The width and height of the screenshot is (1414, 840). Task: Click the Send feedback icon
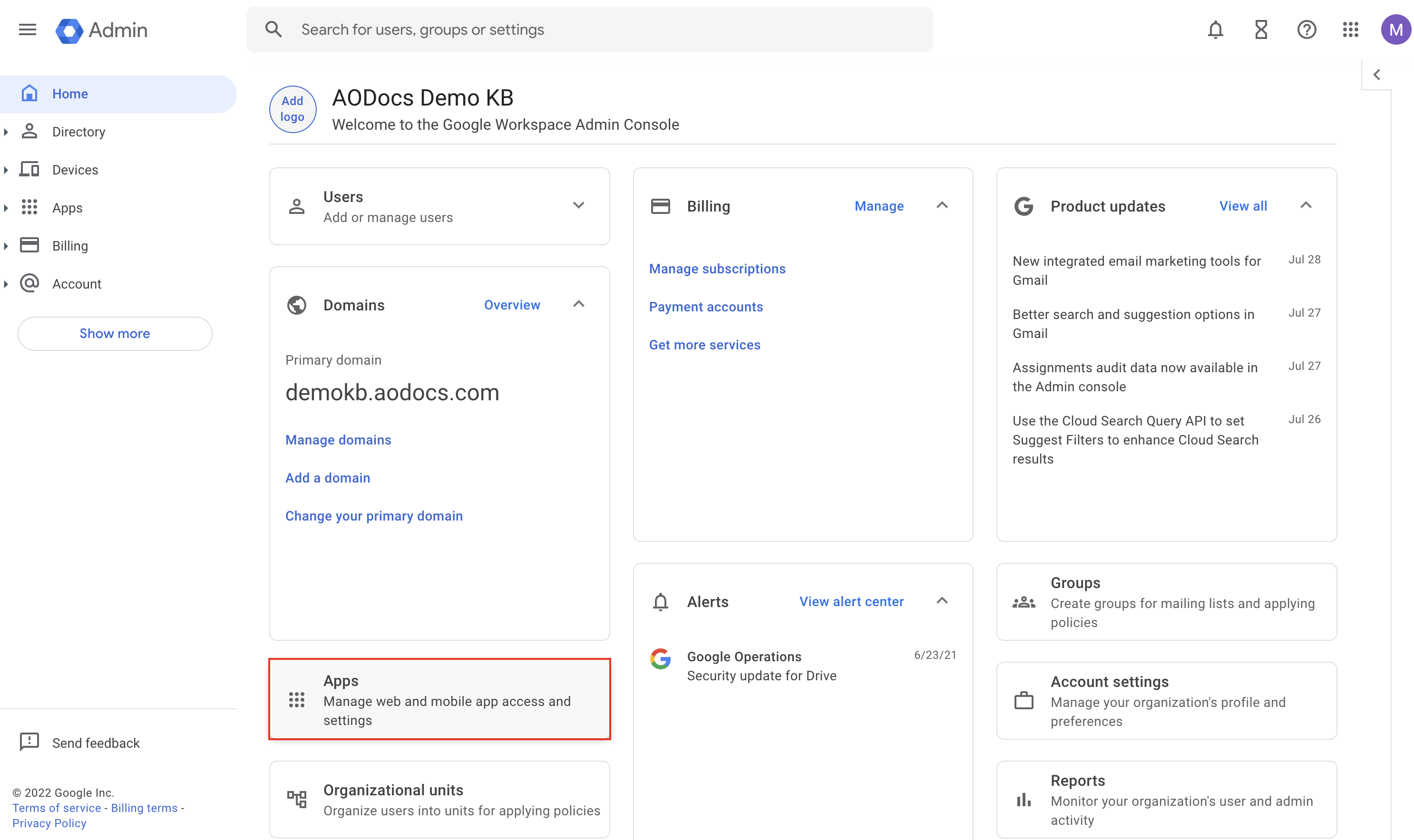29,742
